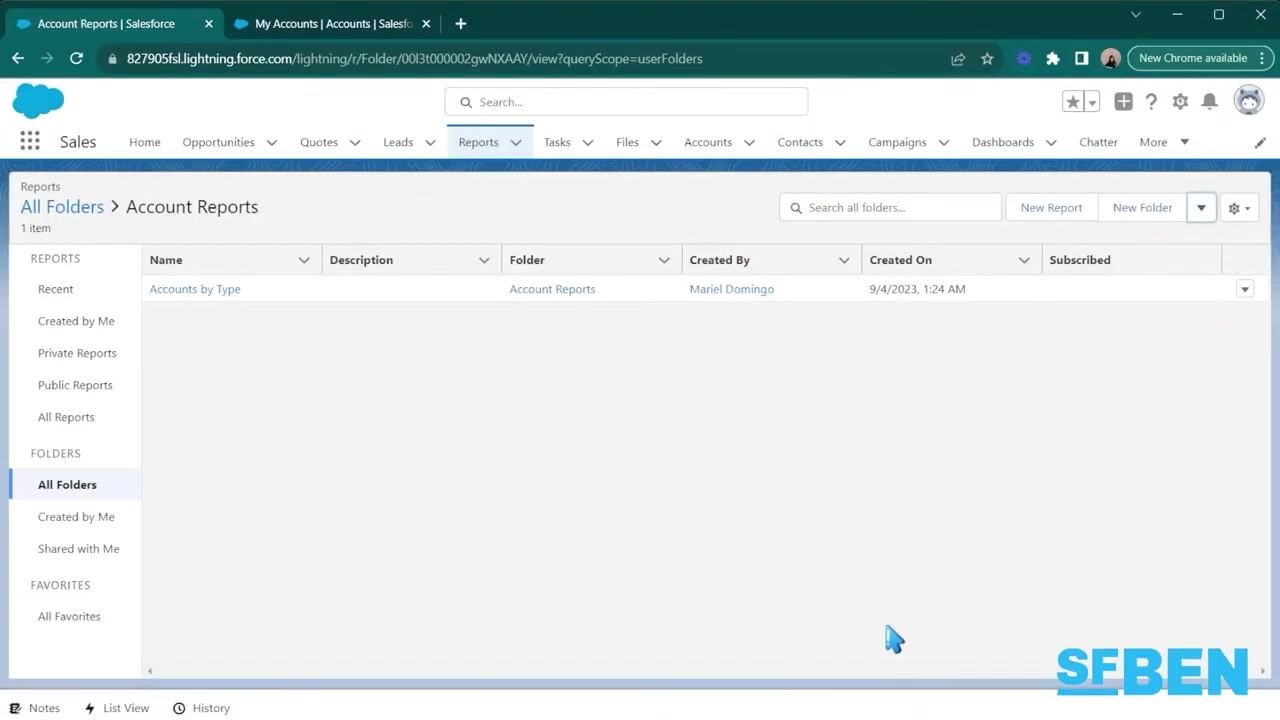Open the Name column sort menu

click(304, 260)
